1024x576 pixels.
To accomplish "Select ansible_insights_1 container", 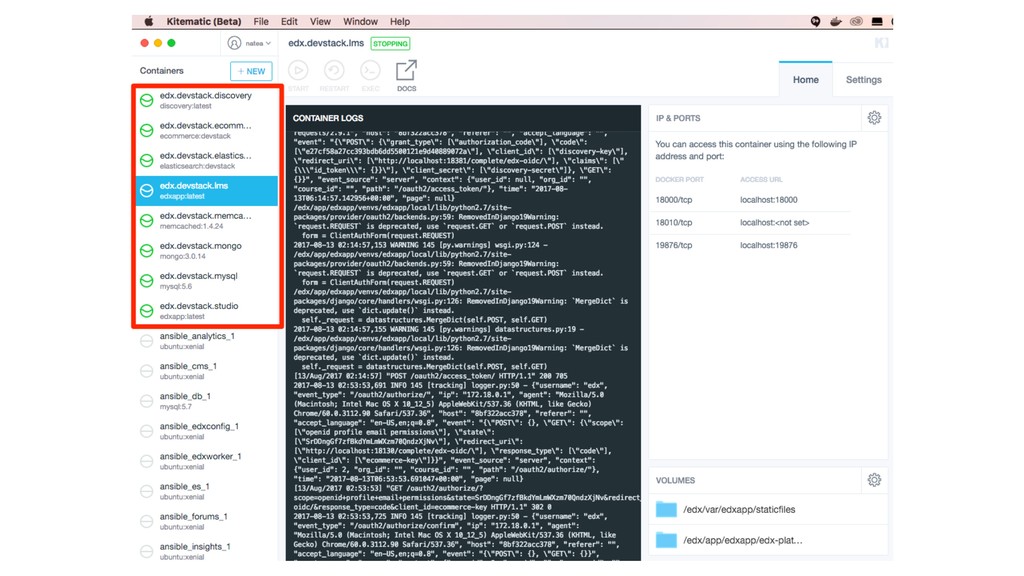I will point(207,551).
